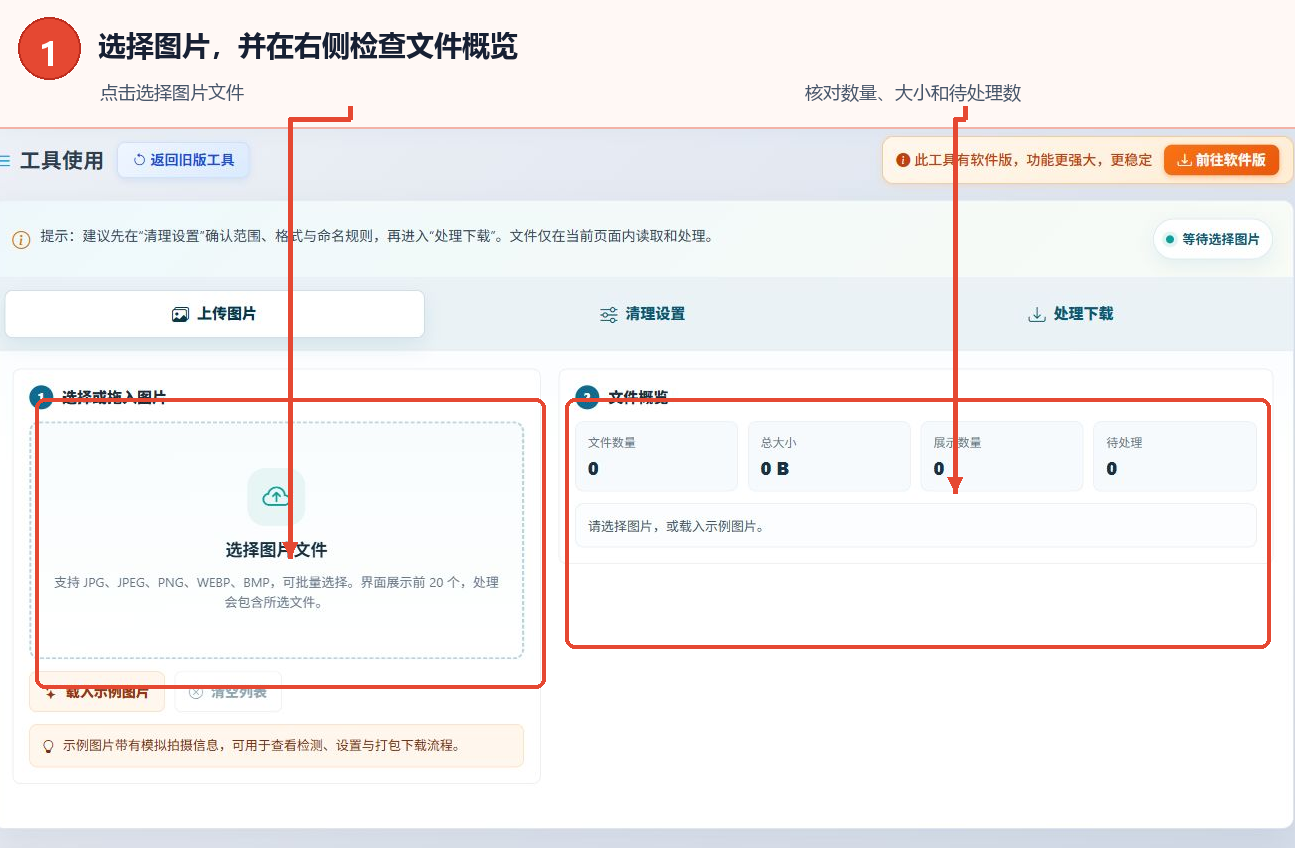Click the 示例图片带有模拟拍摄信息 tip text
Screen dimensions: 1295x848
coord(262,746)
